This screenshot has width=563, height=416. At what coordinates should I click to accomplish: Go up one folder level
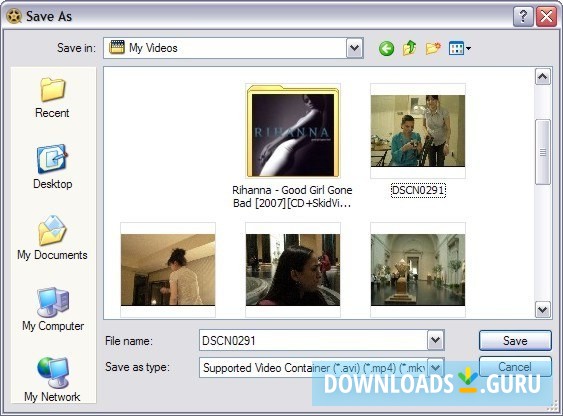pyautogui.click(x=409, y=48)
